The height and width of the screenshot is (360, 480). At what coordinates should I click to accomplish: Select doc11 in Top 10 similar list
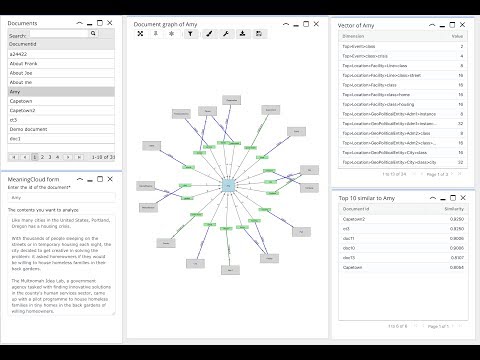403,238
